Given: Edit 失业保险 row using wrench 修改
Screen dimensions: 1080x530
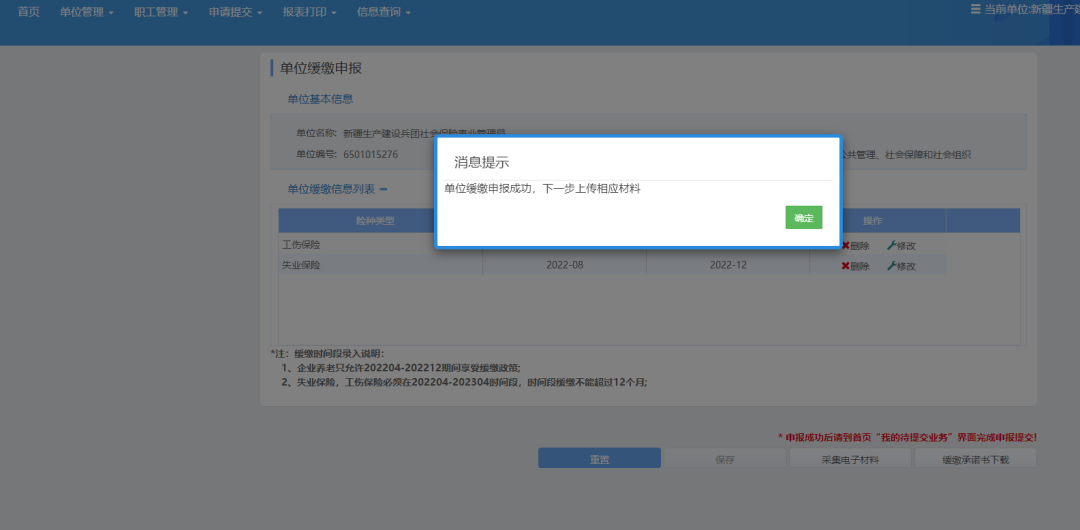Looking at the screenshot, I should click(901, 266).
